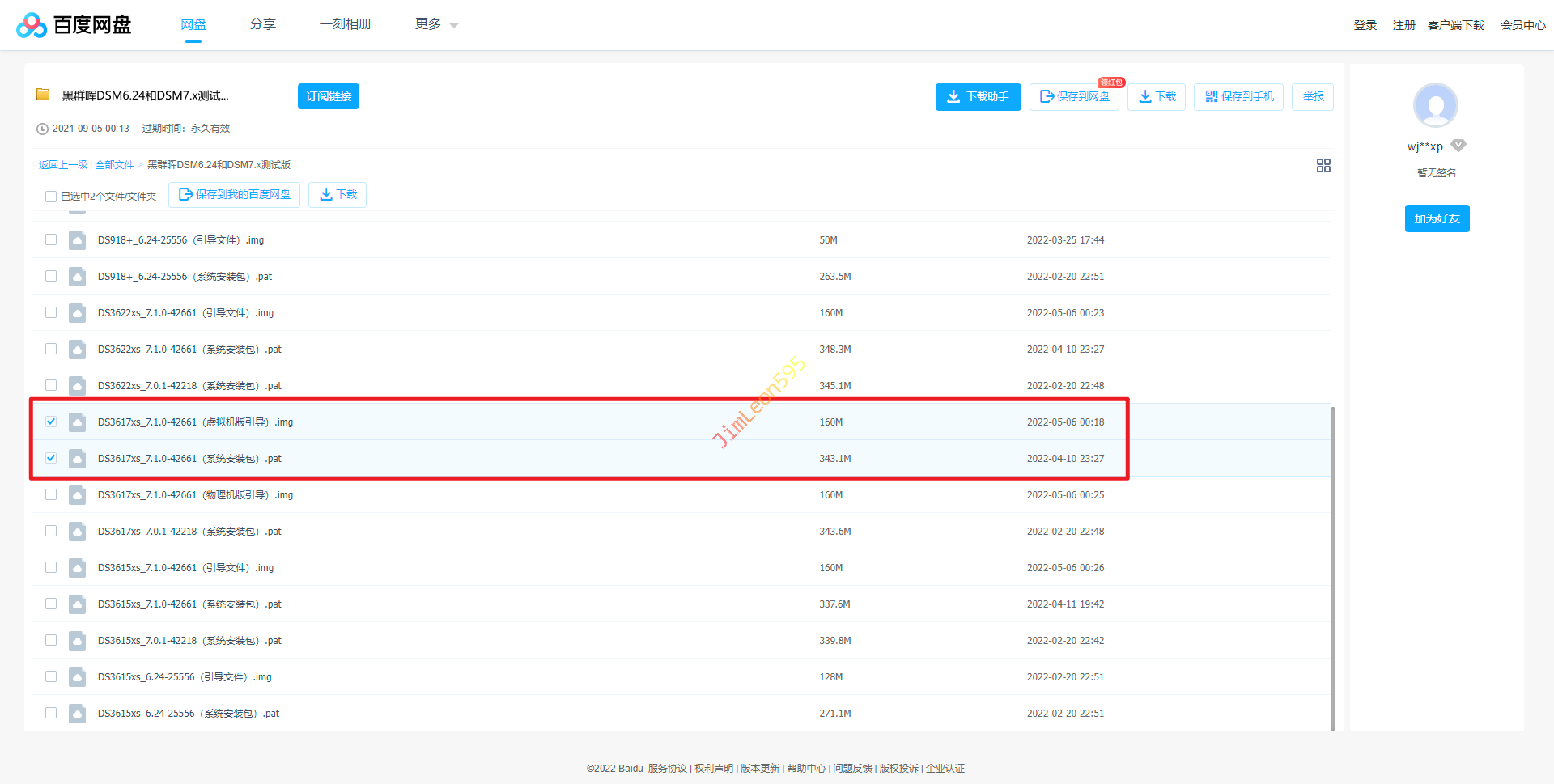Tick the select-all files checkbox
Image resolution: width=1554 pixels, height=784 pixels.
tap(51, 197)
